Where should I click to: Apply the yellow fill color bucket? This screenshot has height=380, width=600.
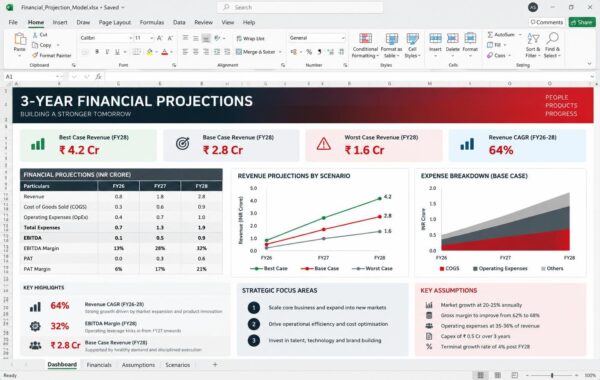tap(150, 52)
